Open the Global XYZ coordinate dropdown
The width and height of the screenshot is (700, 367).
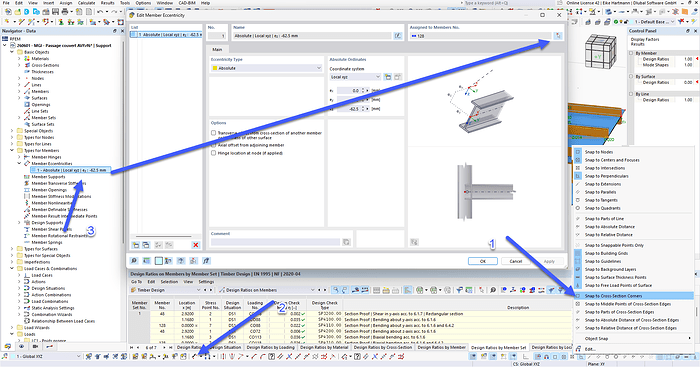tap(45, 356)
